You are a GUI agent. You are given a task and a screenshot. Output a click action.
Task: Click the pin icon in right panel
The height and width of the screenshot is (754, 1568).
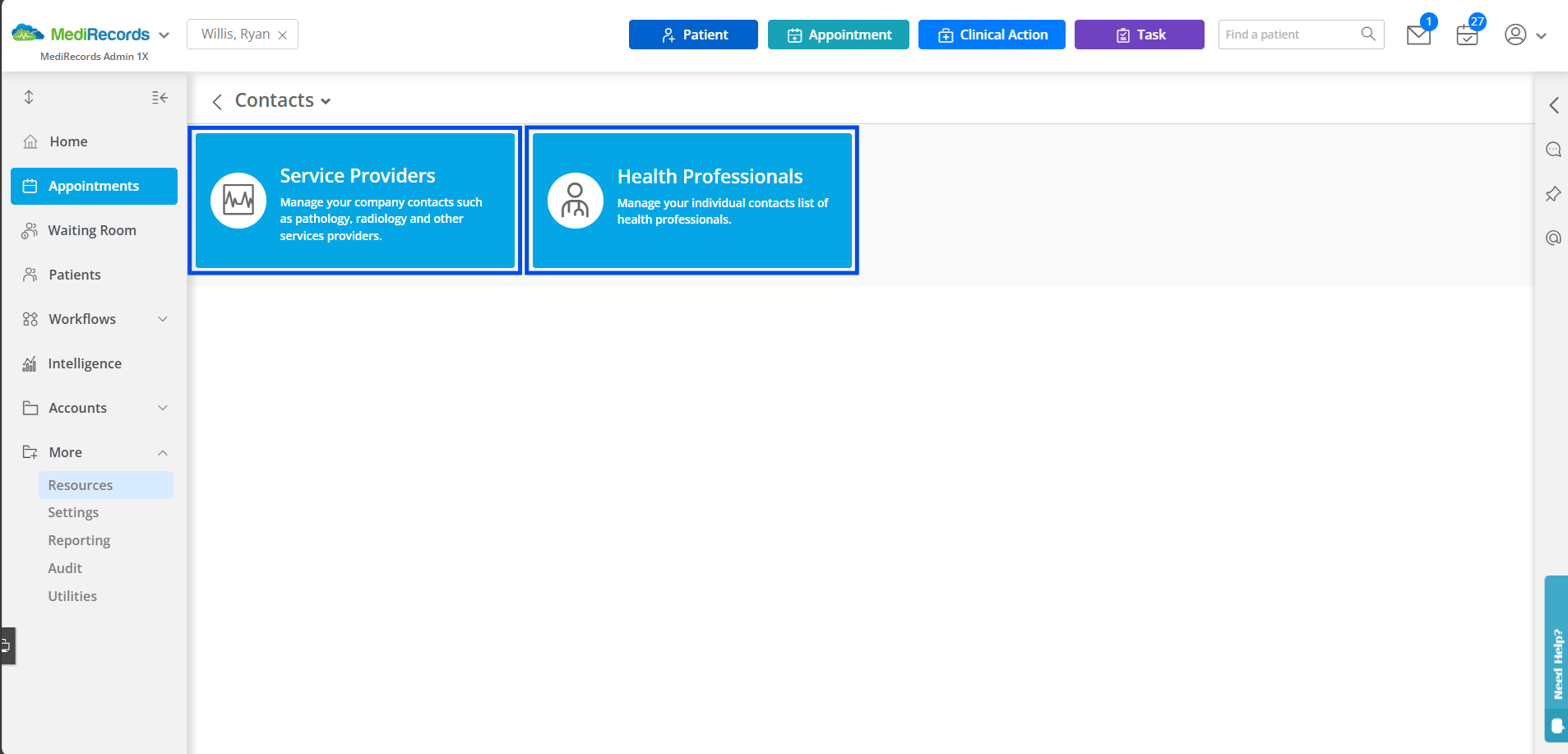point(1553,194)
